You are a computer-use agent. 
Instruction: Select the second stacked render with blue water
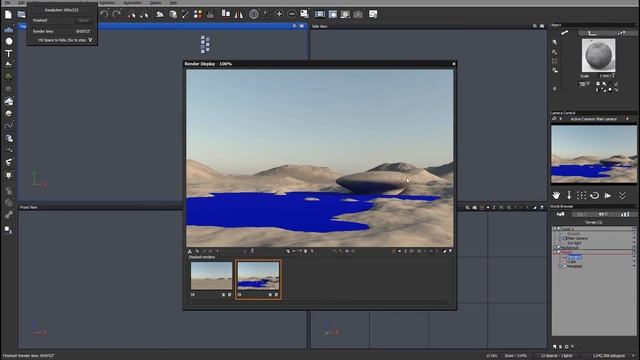tap(258, 276)
